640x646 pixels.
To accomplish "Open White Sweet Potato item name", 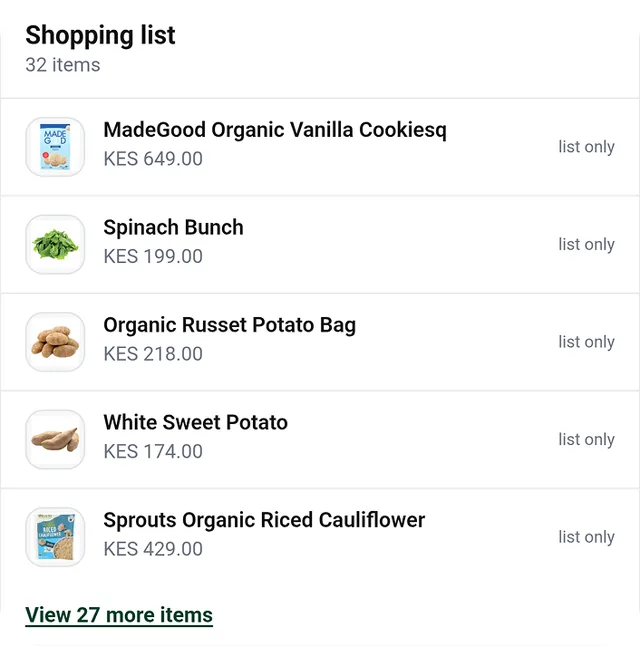I will click(195, 422).
